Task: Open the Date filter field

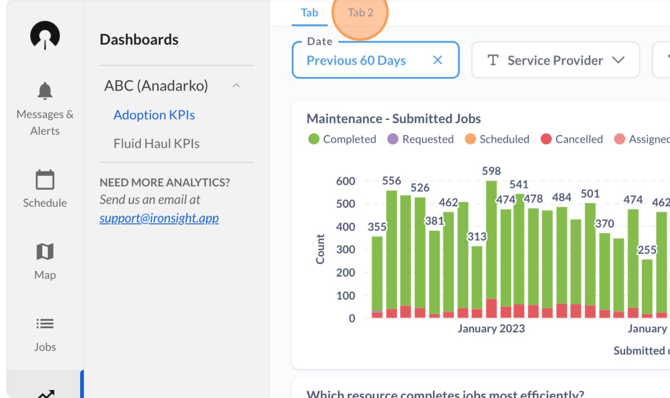Action: [376, 60]
